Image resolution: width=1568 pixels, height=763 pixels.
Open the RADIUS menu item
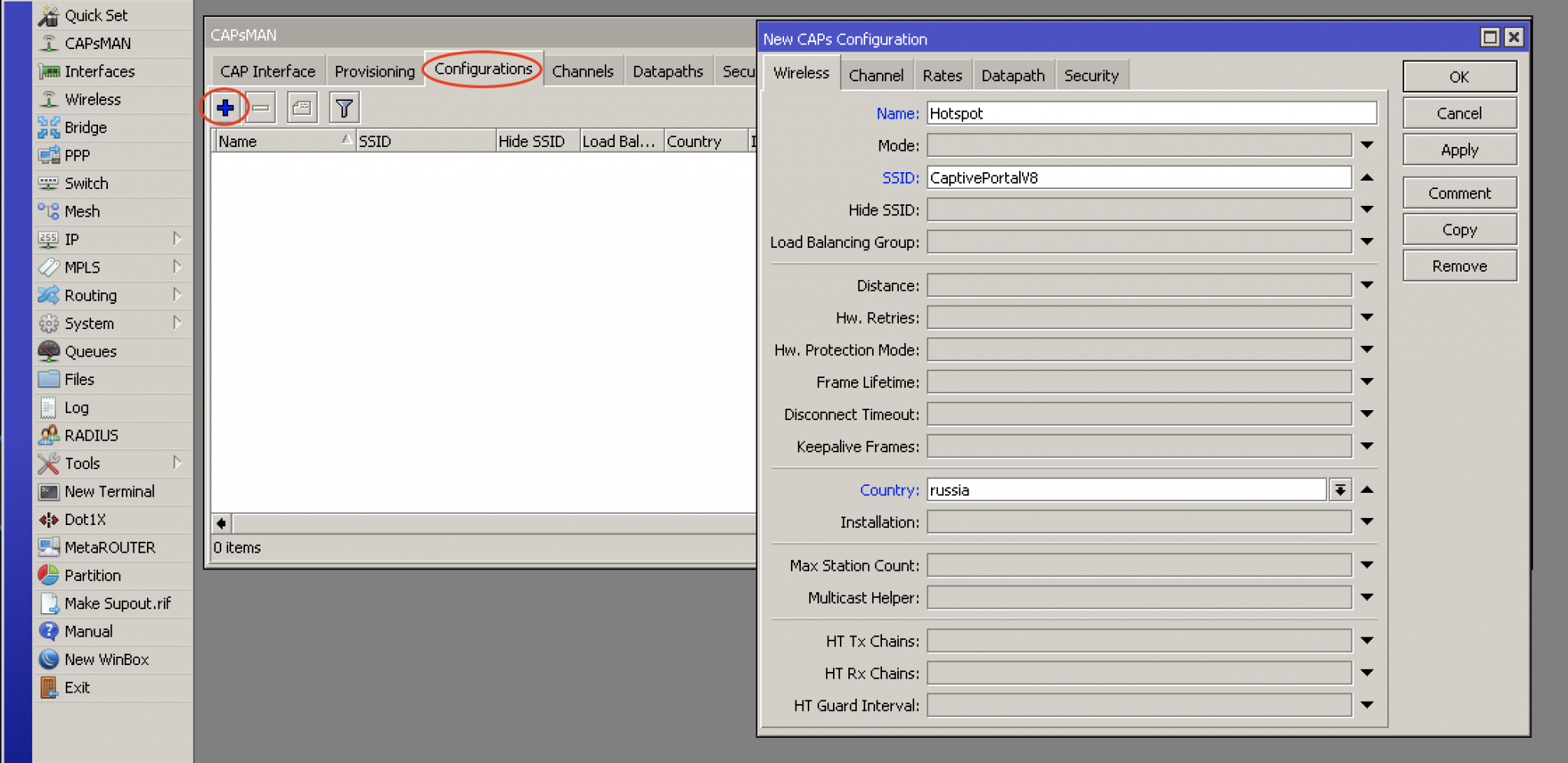(x=91, y=435)
